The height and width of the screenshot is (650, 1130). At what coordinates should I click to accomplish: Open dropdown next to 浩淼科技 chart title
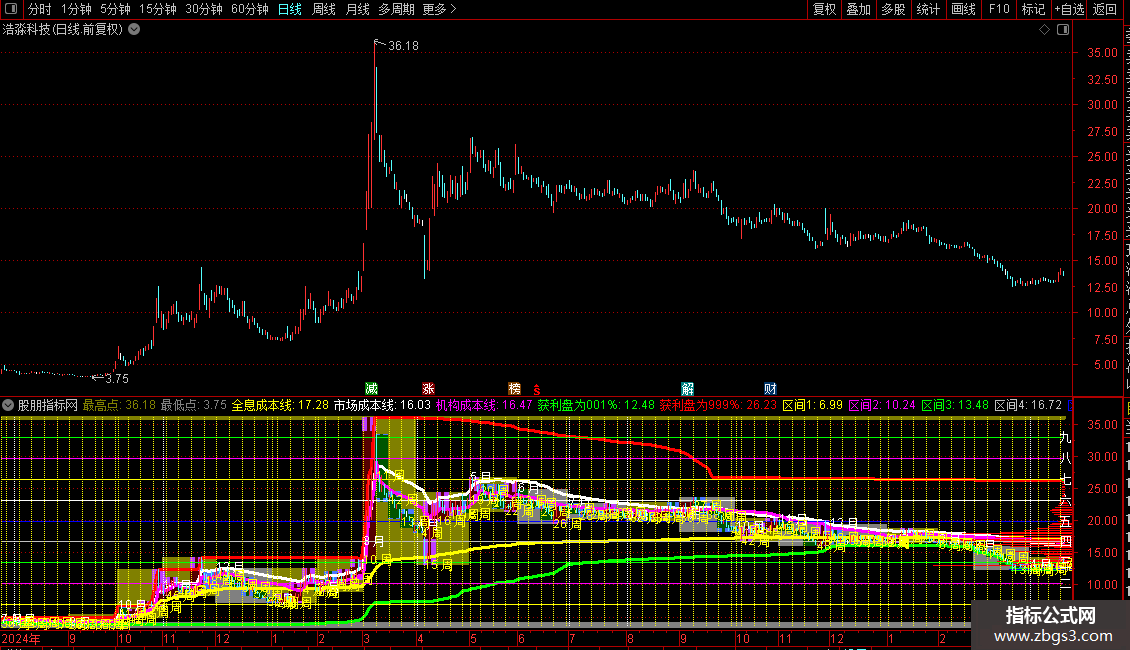[135, 29]
